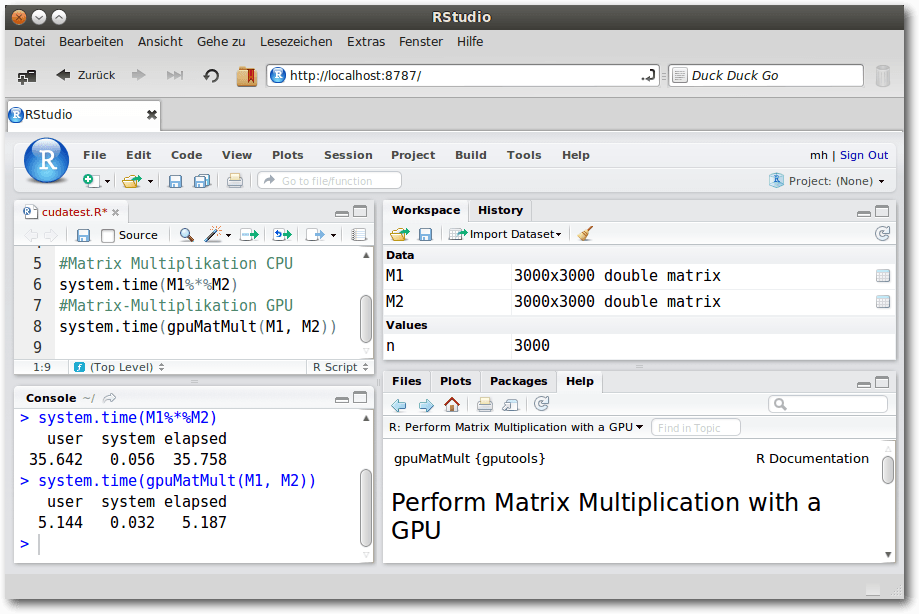Image resolution: width=919 pixels, height=614 pixels.
Task: Toggle the Source on Save checkbox
Action: pyautogui.click(x=108, y=236)
